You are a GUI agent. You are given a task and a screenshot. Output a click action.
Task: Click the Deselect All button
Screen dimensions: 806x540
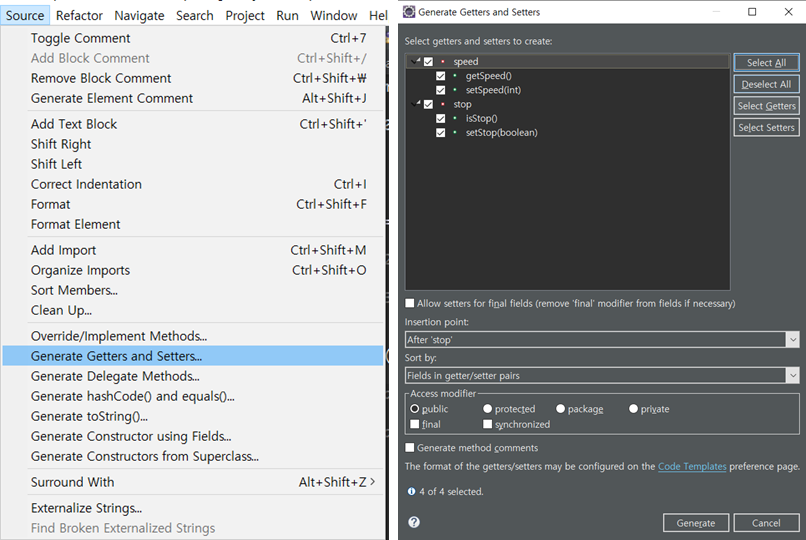point(766,84)
